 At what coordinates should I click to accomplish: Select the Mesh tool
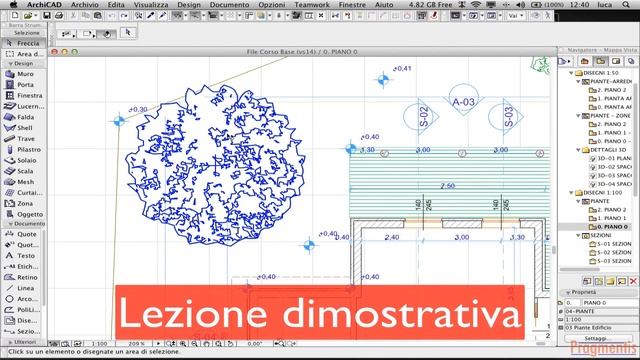(x=24, y=182)
